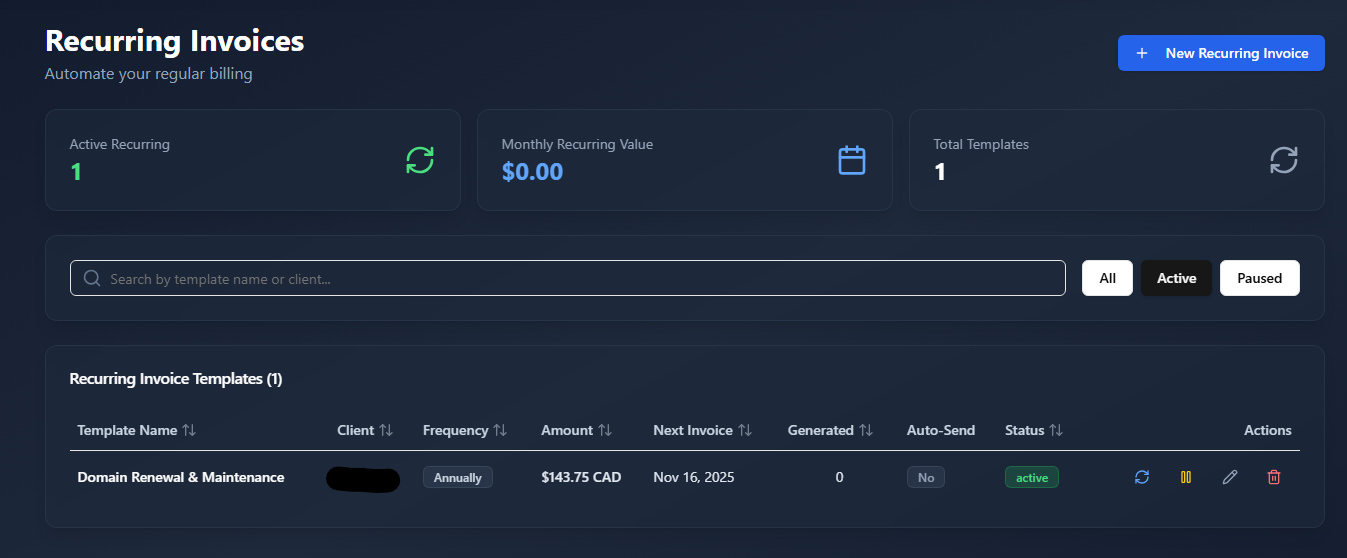
Task: Click the Nov 16, 2025 next invoice date
Action: coord(694,477)
